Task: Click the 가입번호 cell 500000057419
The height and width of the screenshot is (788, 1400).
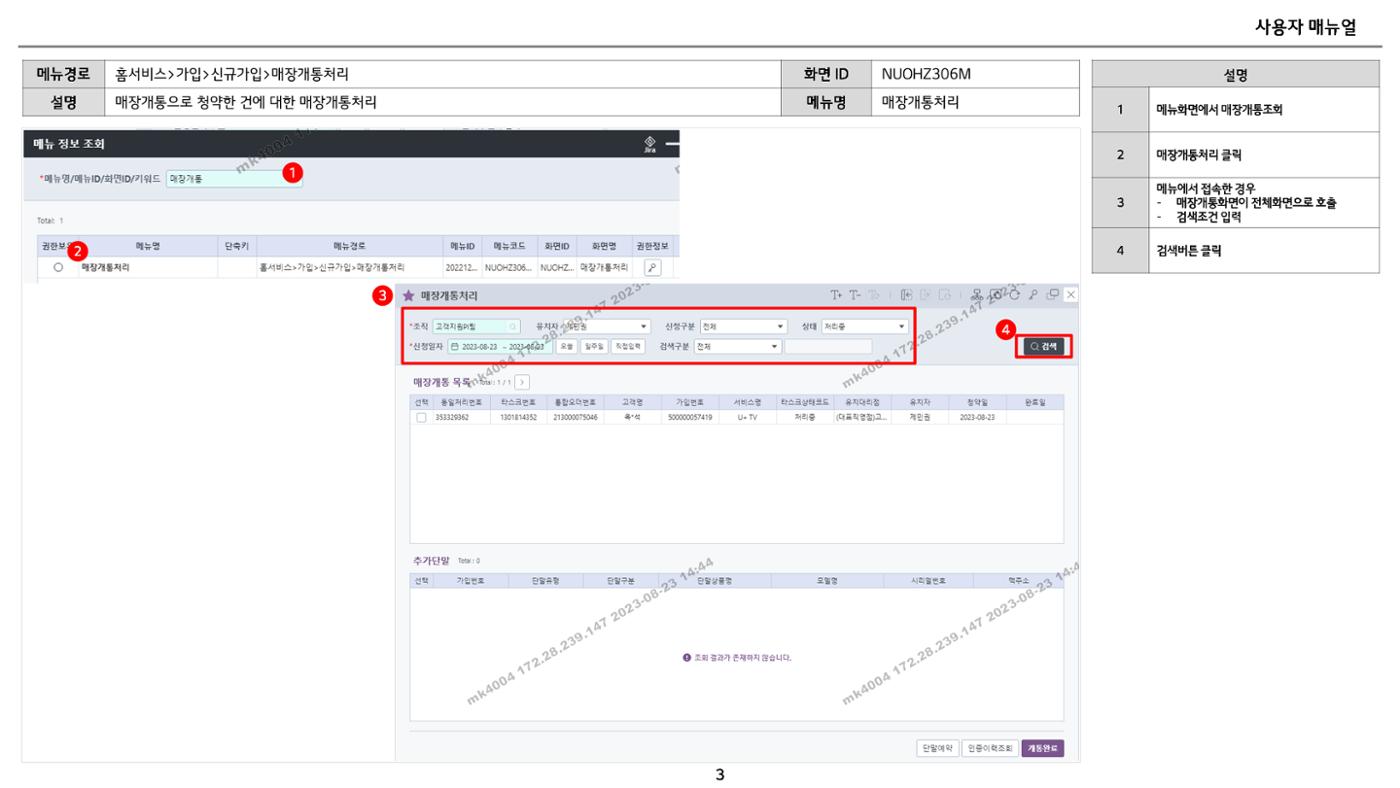Action: [690, 418]
